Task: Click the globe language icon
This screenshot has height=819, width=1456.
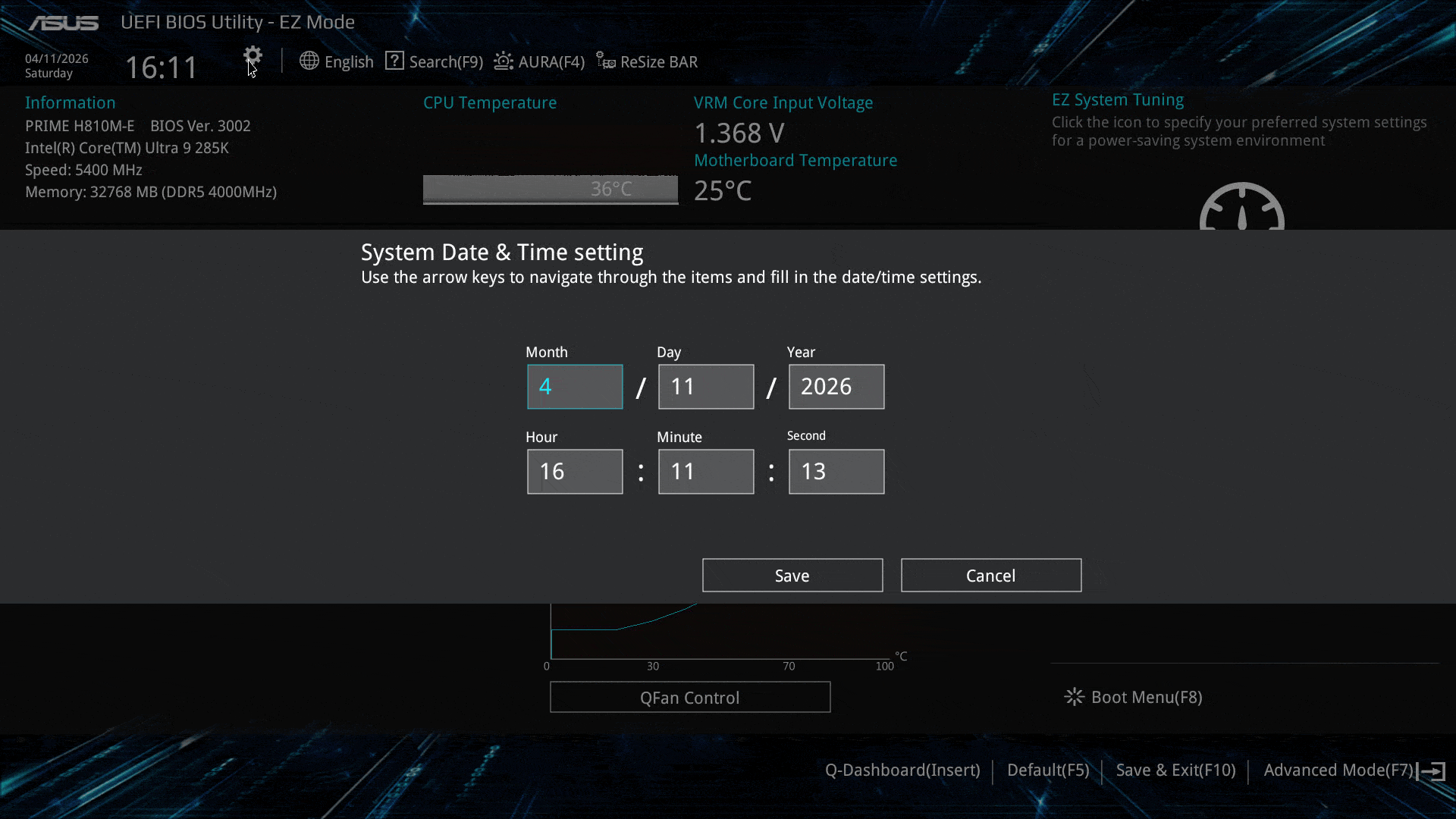Action: click(x=309, y=61)
